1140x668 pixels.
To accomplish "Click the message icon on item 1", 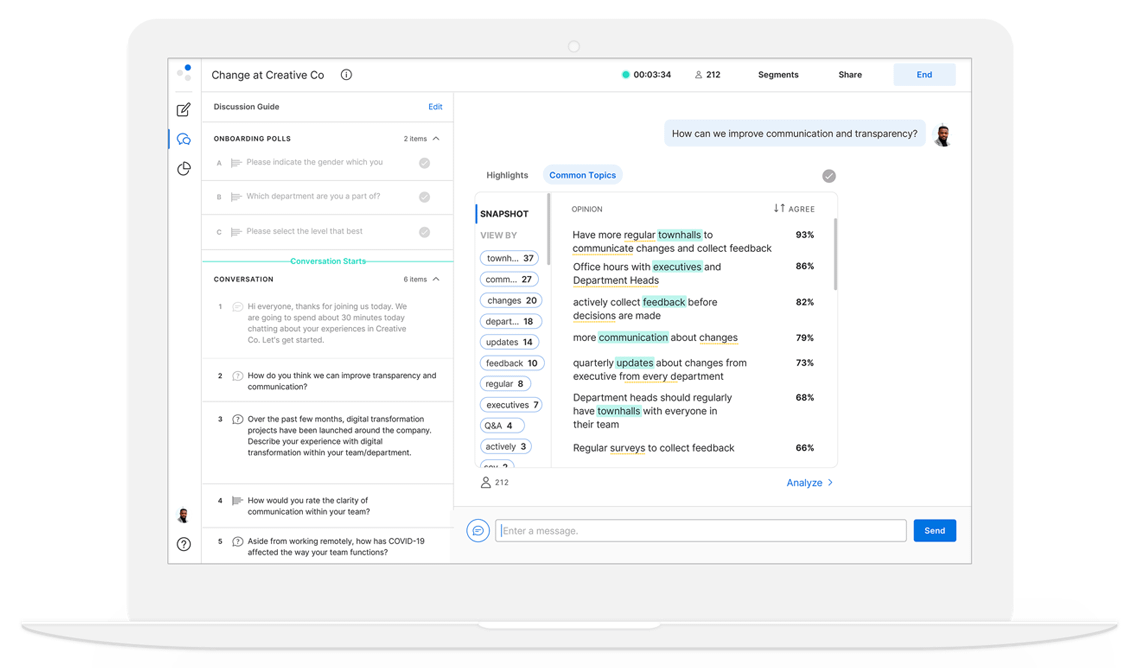I will (x=237, y=307).
